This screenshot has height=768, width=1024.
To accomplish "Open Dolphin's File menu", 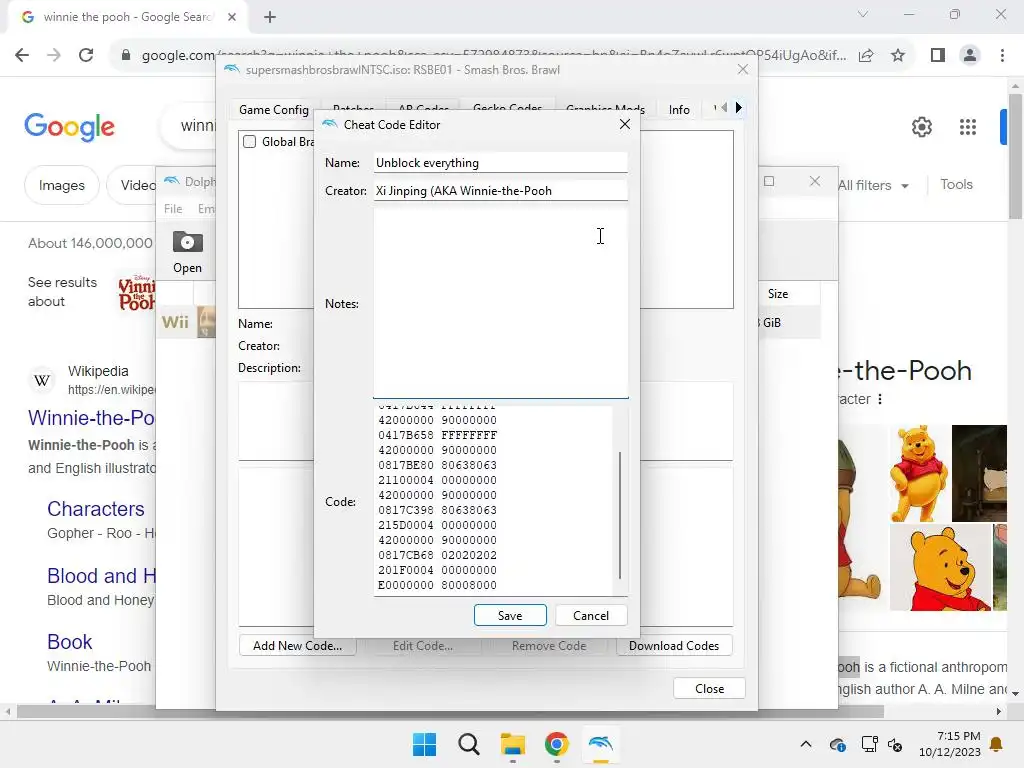I will point(173,208).
